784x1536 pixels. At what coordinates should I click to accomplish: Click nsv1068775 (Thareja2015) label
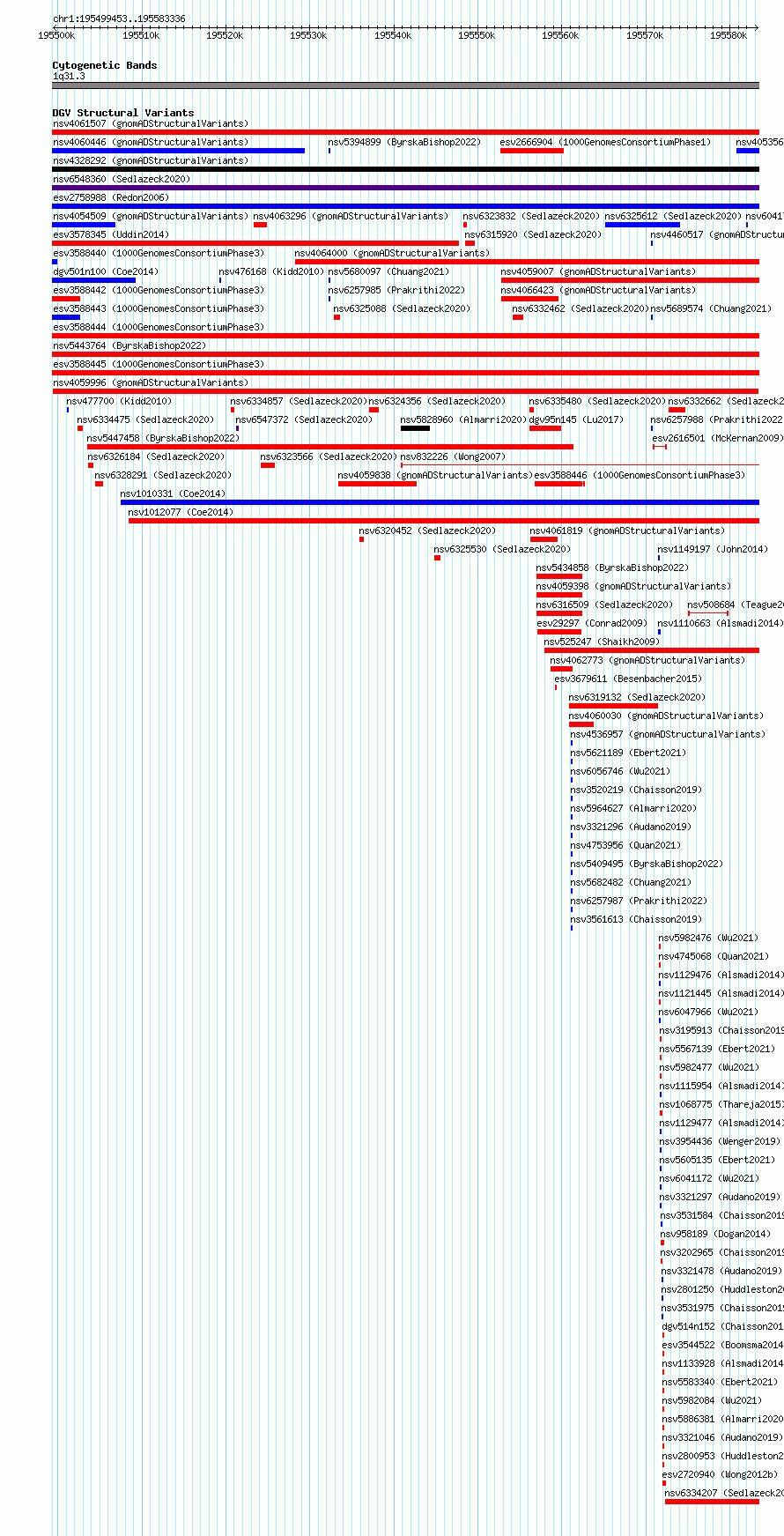tap(722, 1104)
